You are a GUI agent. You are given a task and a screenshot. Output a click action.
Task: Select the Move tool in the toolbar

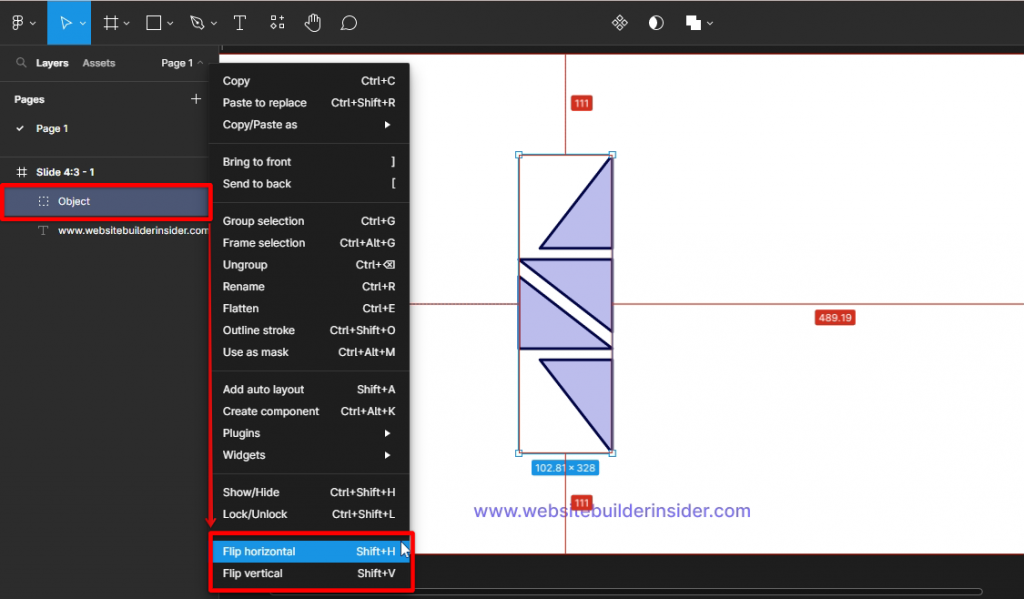click(66, 22)
